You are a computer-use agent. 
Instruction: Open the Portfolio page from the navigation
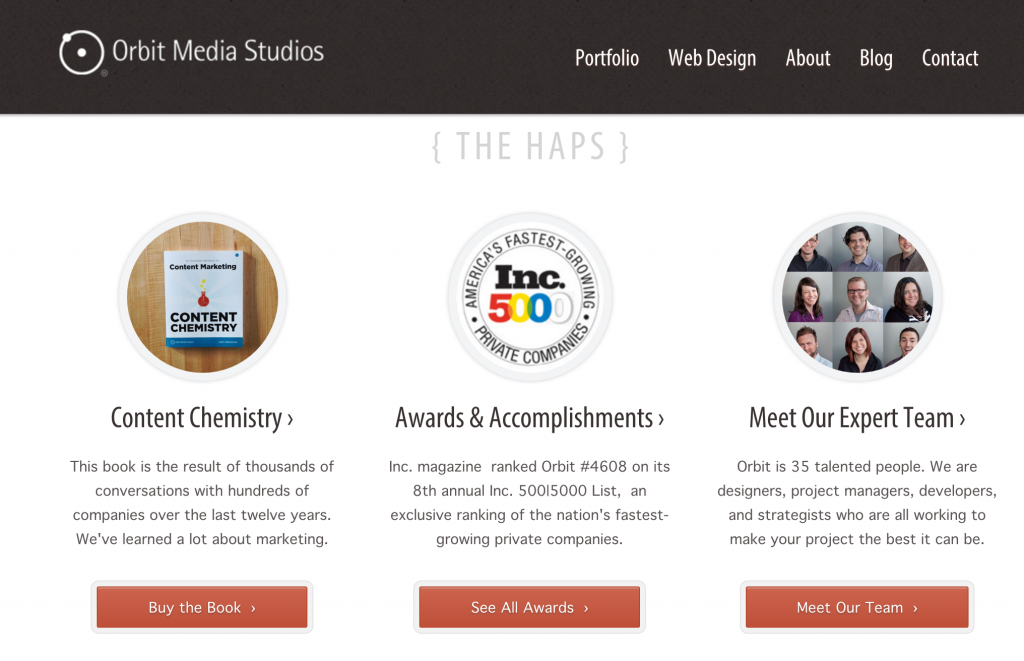tap(606, 58)
